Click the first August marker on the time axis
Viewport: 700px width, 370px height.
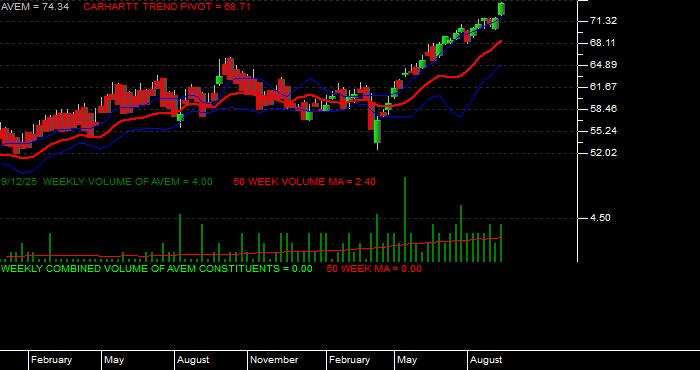(x=193, y=360)
